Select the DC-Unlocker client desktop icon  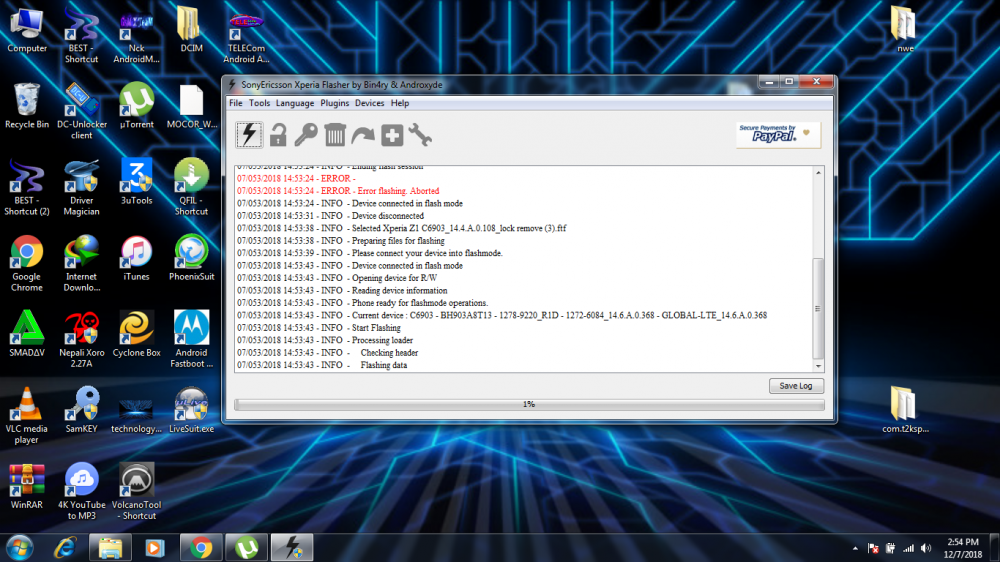click(x=82, y=111)
